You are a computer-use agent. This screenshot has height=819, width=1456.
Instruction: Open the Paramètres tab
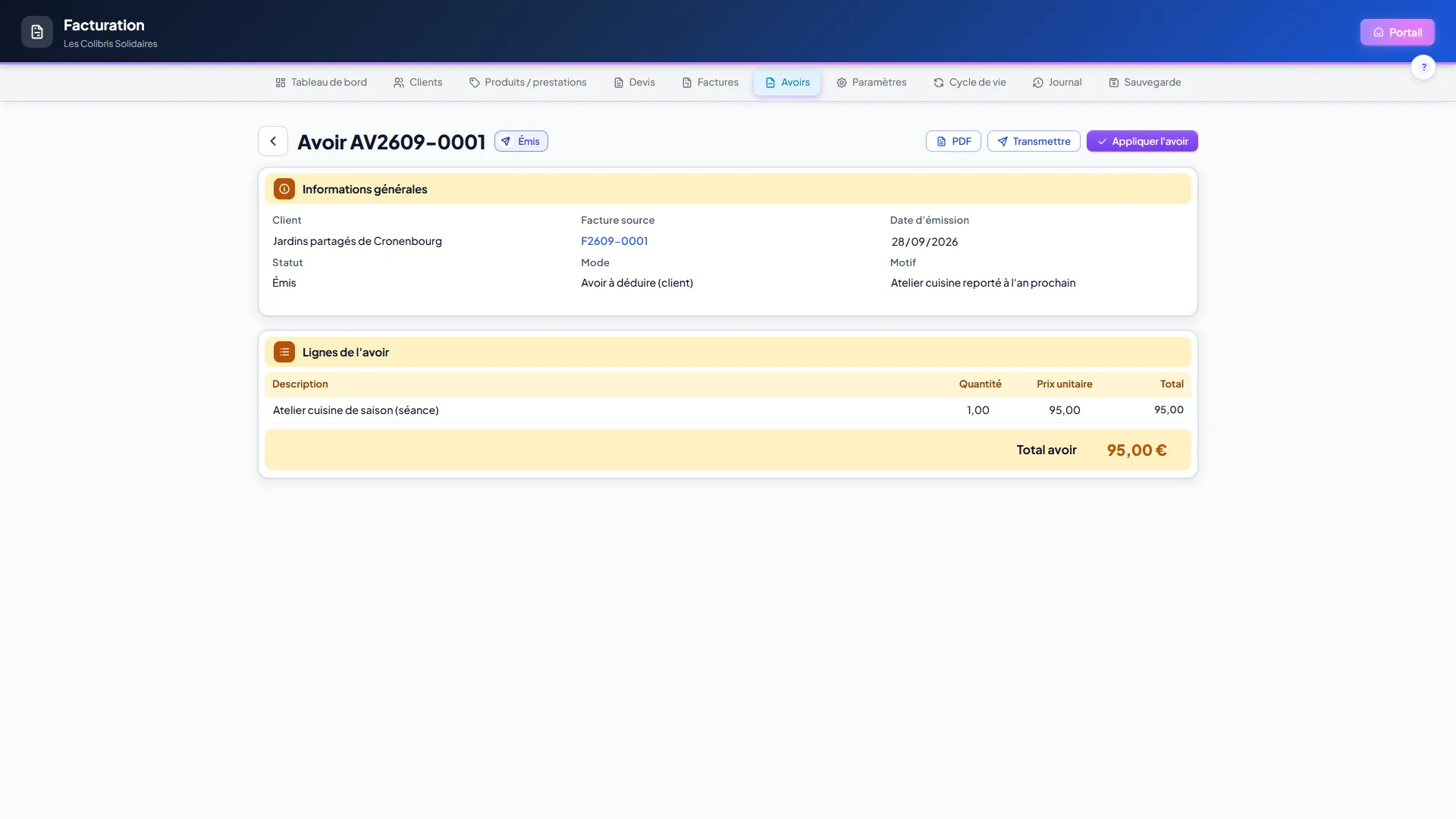pyautogui.click(x=871, y=83)
